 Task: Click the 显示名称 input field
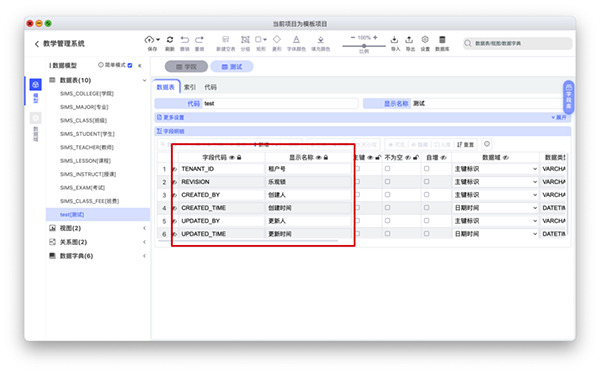click(488, 104)
